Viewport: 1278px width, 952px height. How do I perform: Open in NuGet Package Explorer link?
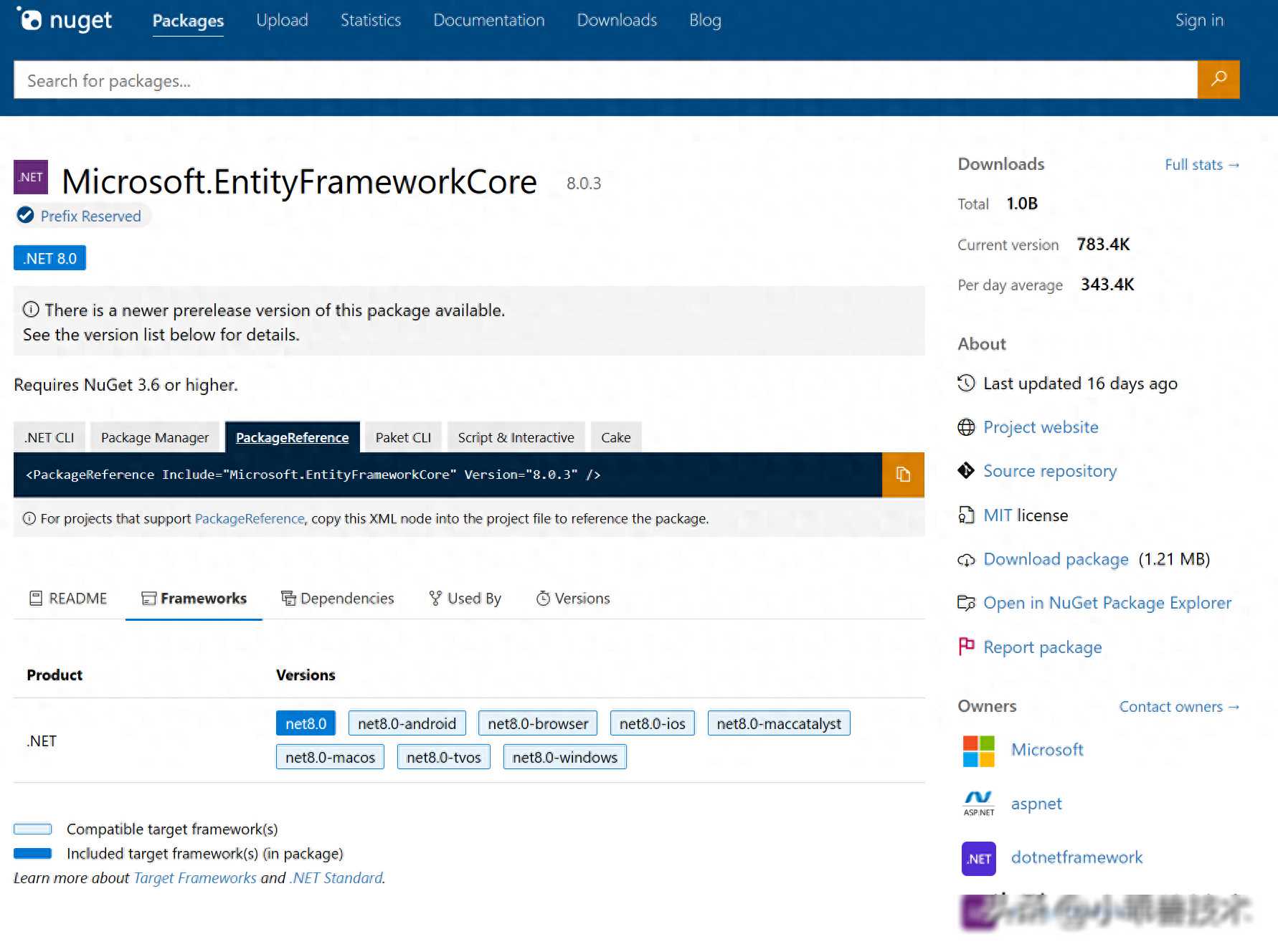[x=1107, y=603]
